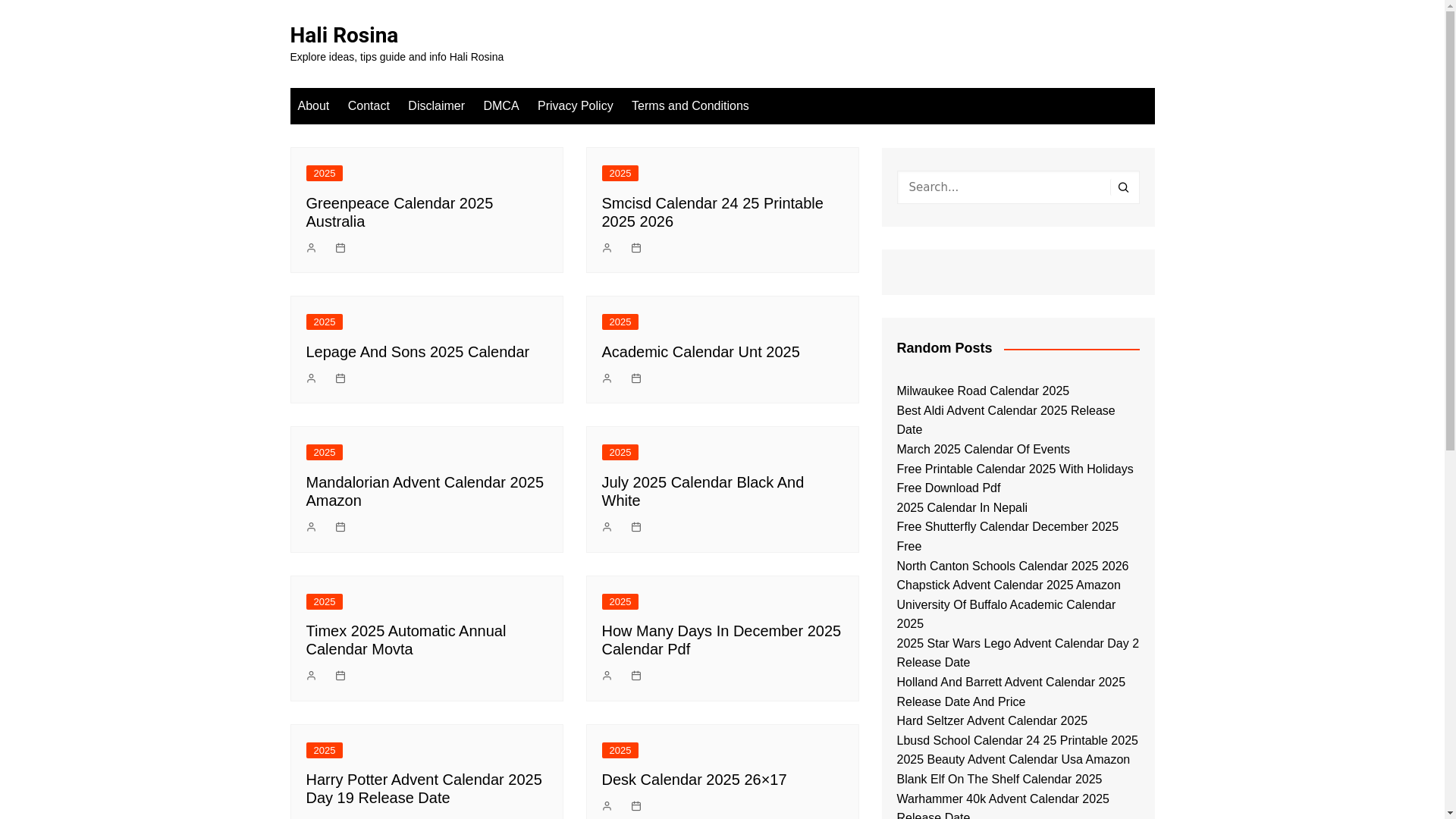Click calendar icon under July 2025 Calendar post

[x=636, y=527]
